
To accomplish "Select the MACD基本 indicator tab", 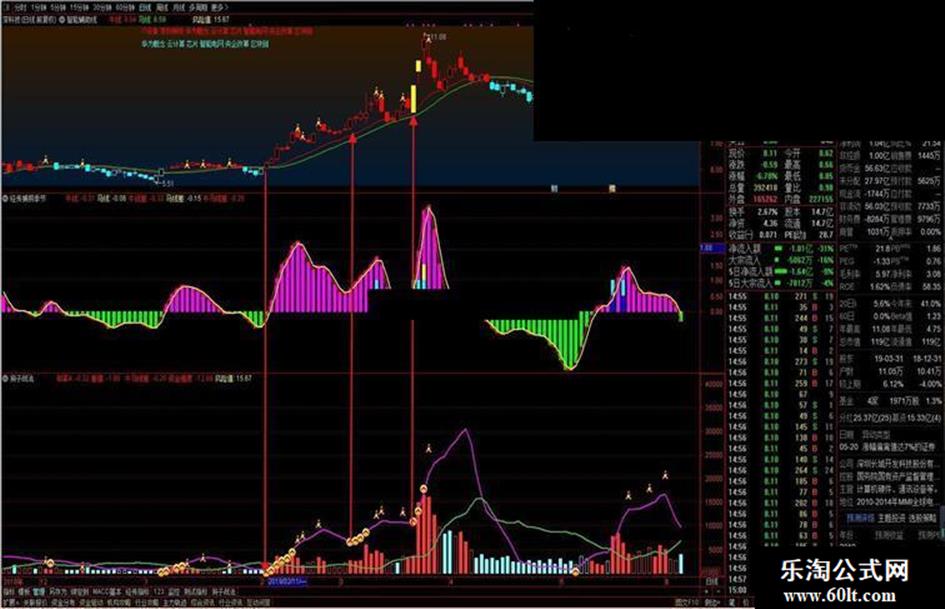I will click(x=107, y=592).
